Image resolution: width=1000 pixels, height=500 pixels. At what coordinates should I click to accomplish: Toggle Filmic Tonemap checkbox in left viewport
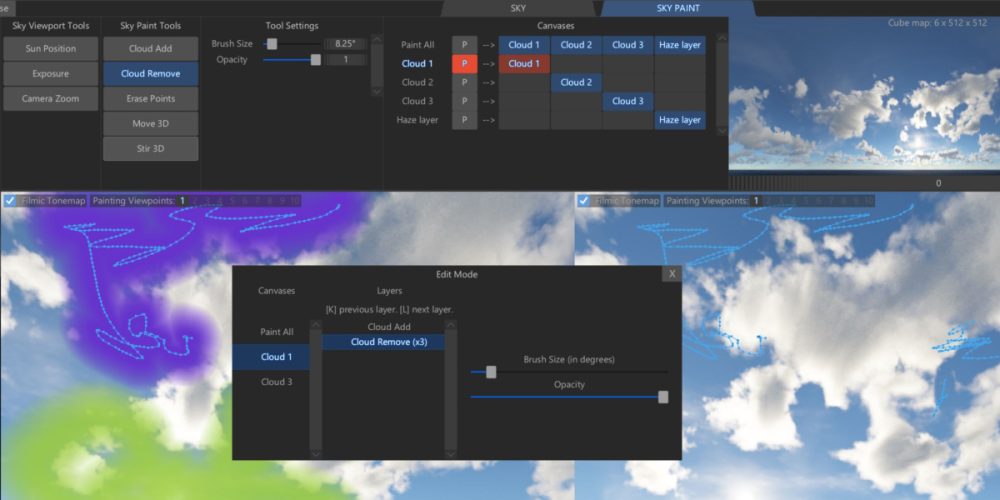(9, 201)
